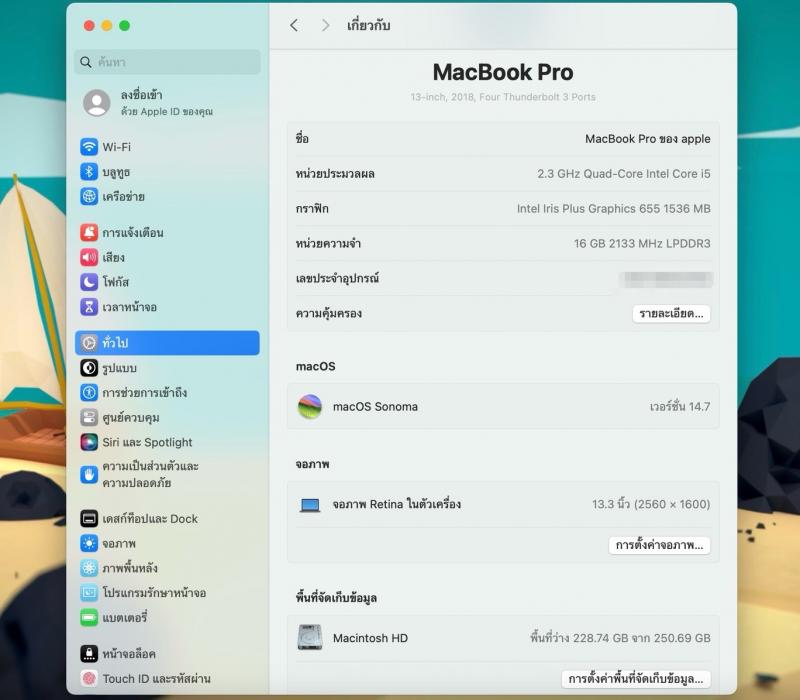This screenshot has width=800, height=700.
Task: Click การตั้งค่าพื้นที่จัดเก็บข้อมูล... storage settings button
Action: coord(636,679)
